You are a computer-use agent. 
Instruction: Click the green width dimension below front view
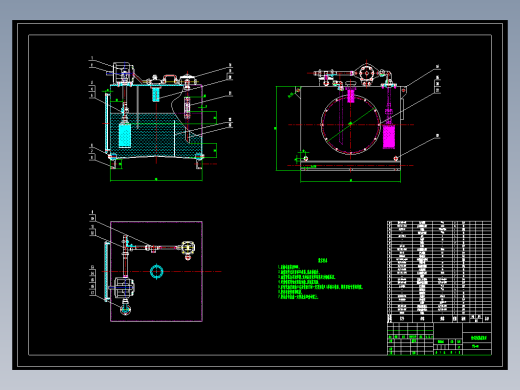click(x=156, y=180)
